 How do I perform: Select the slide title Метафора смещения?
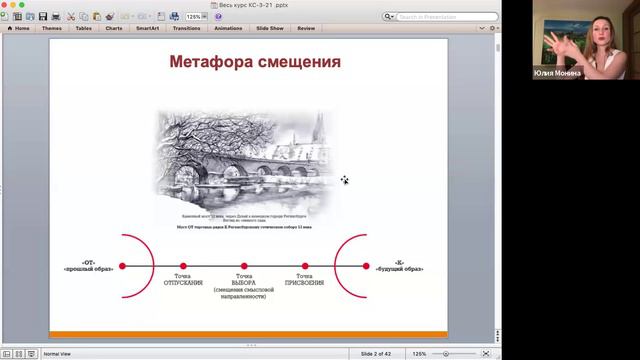[x=255, y=62]
